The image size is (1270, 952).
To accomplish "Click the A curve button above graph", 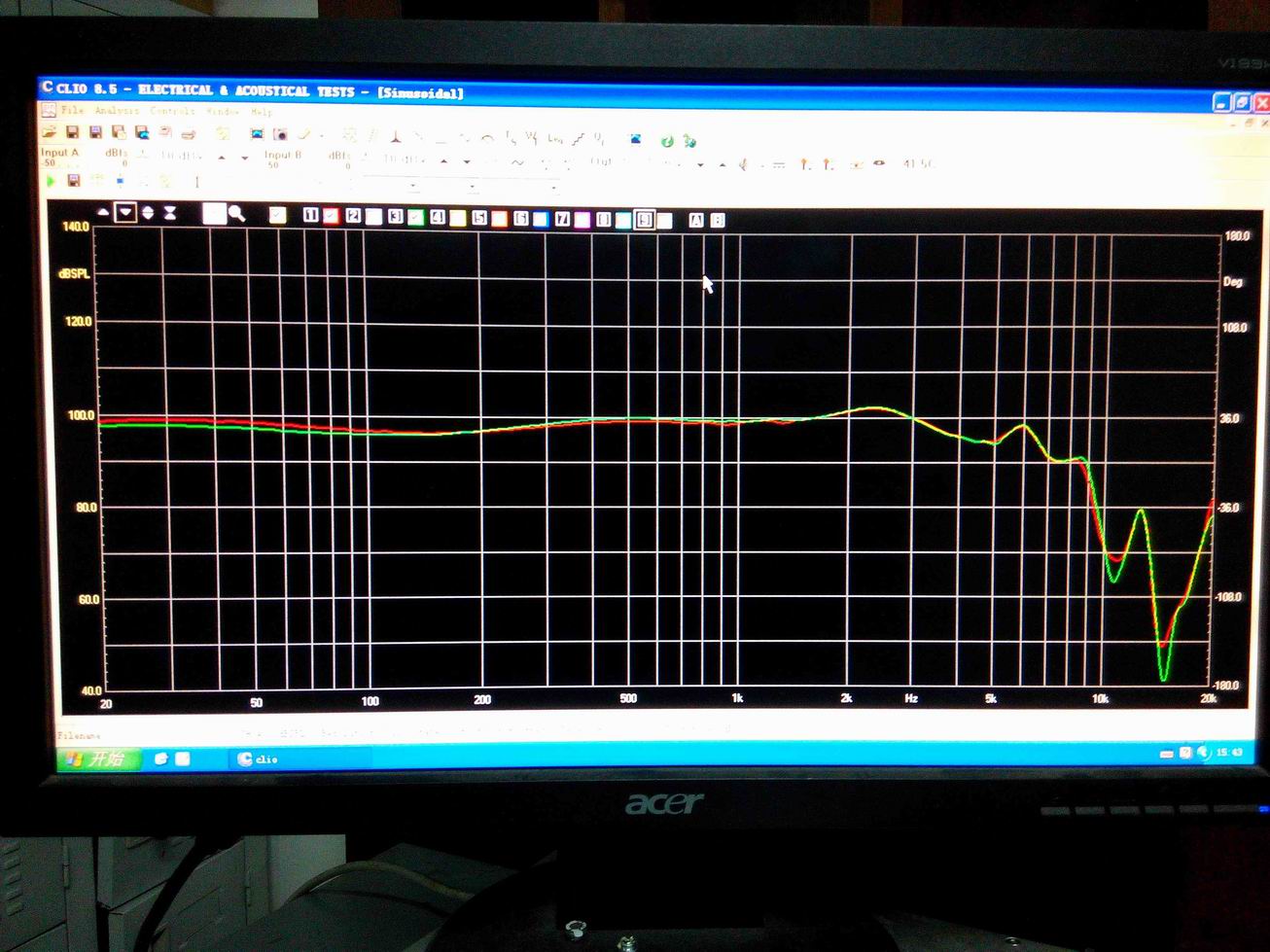I will 695,221.
